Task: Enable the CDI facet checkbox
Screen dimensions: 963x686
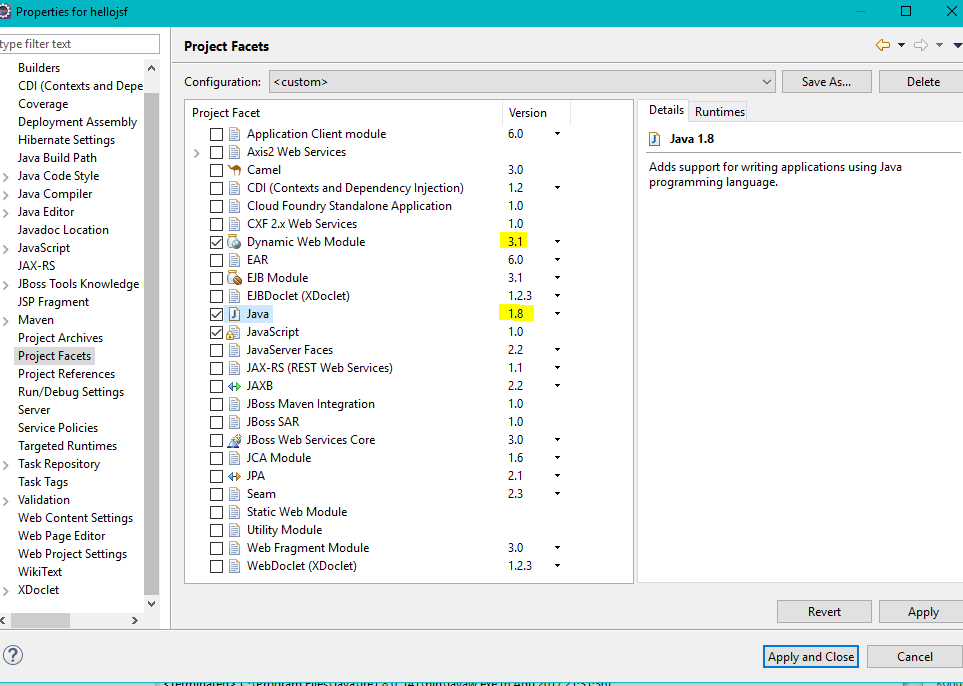Action: tap(216, 189)
